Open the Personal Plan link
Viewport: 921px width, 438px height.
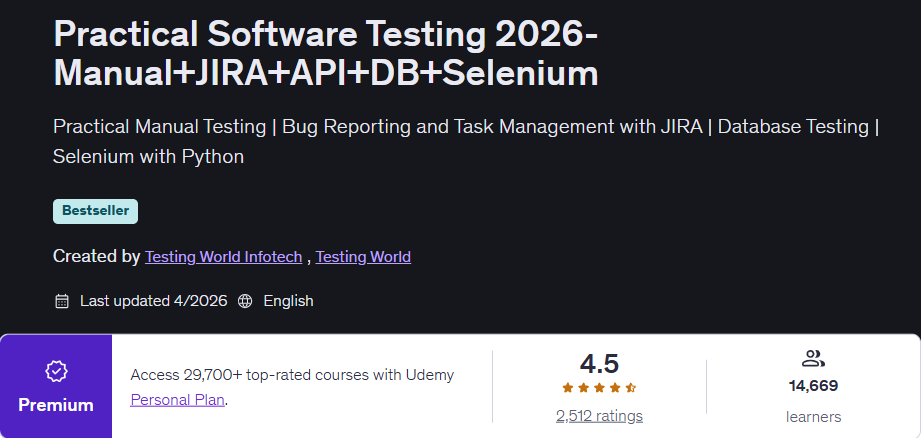tap(177, 400)
